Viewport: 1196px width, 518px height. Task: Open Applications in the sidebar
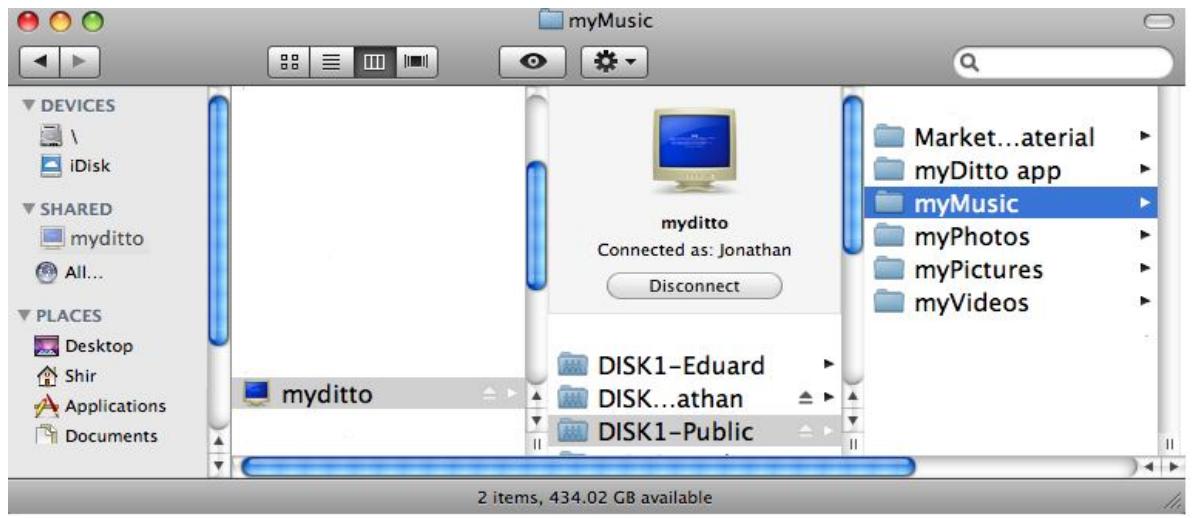click(100, 406)
